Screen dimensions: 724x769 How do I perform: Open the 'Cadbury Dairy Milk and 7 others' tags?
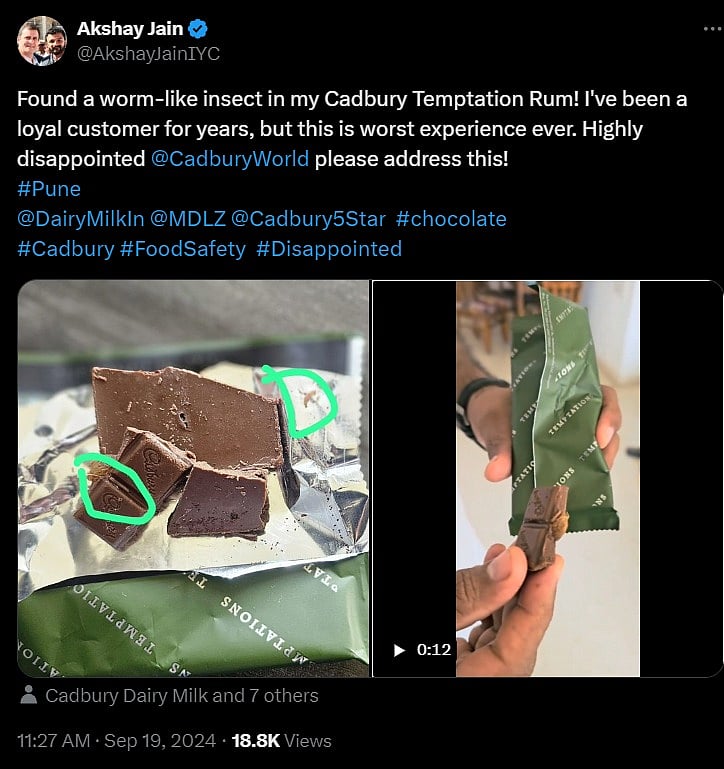tap(182, 696)
